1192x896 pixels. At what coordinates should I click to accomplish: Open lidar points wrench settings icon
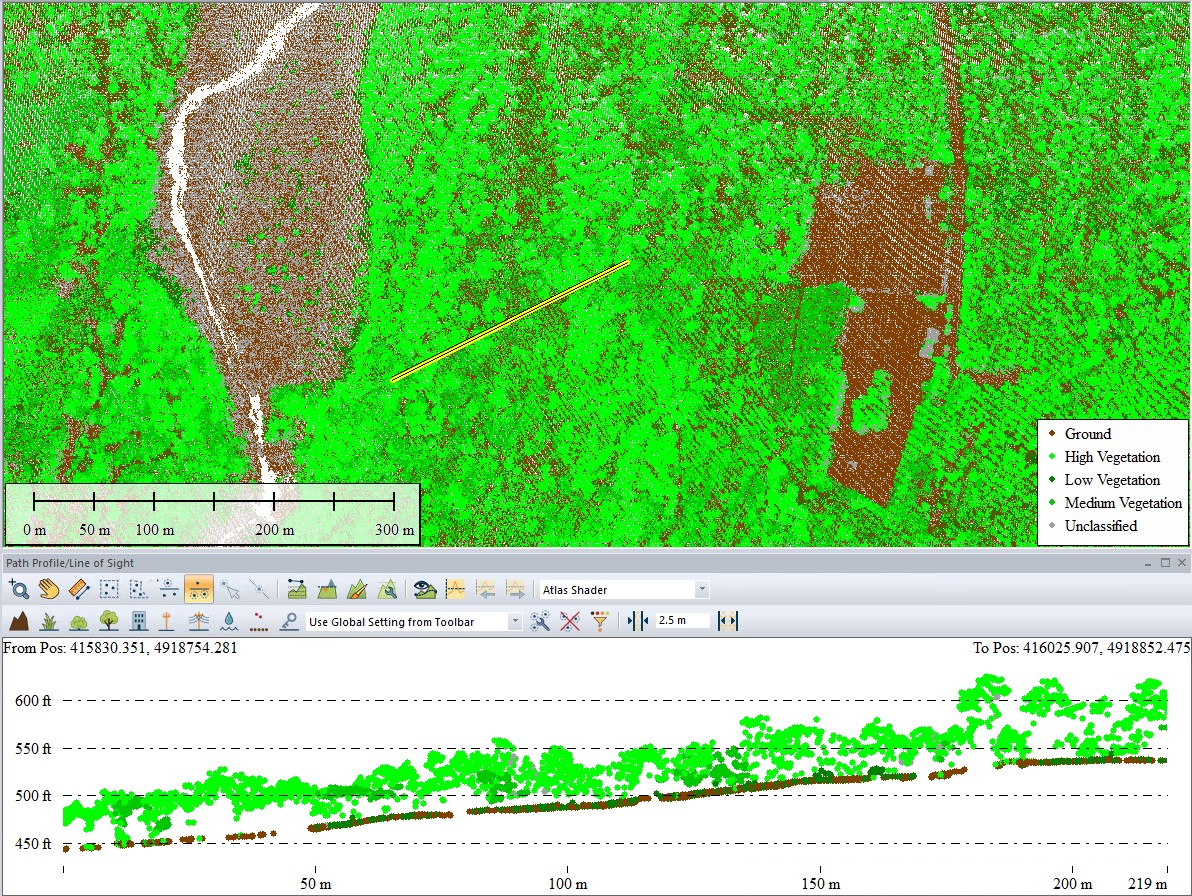click(540, 621)
